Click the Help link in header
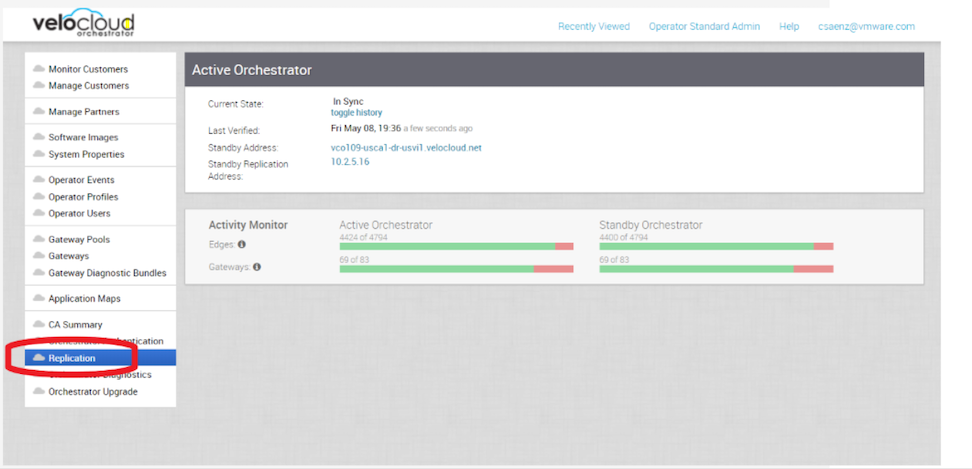This screenshot has width=972, height=469. 789,27
